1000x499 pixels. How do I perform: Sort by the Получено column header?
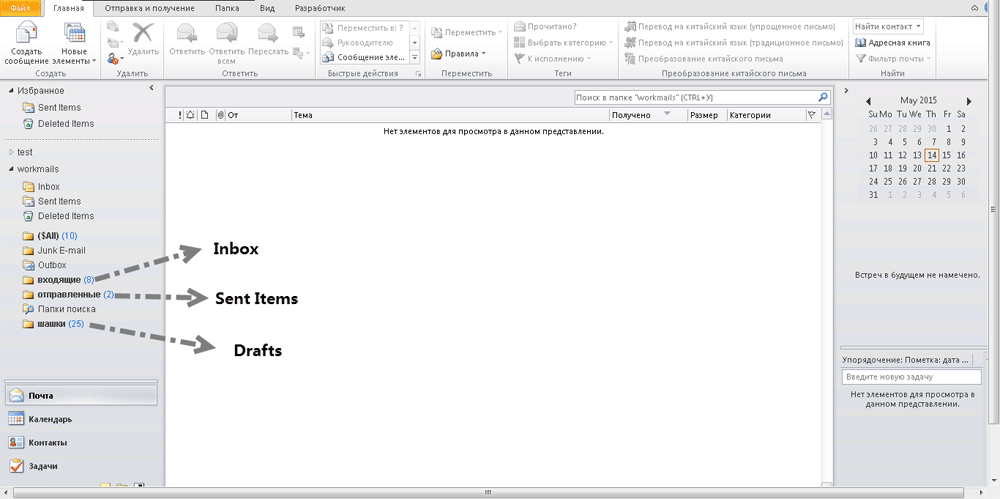click(x=648, y=115)
